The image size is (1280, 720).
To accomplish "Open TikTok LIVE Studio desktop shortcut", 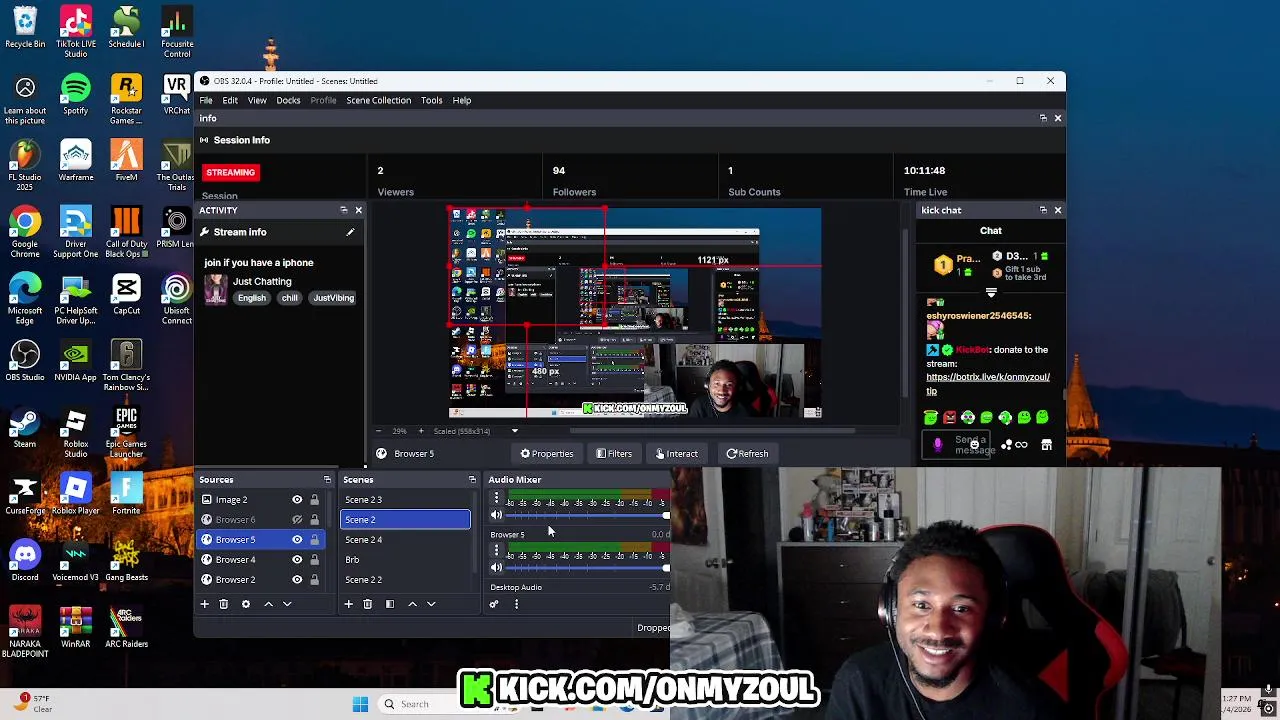I will click(x=75, y=32).
